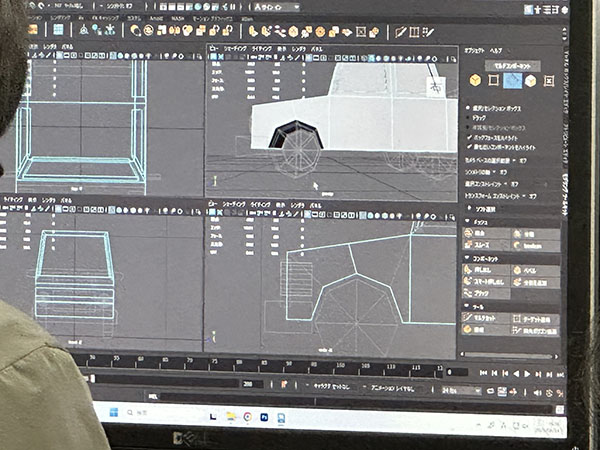
Task: Switch to the カスタム shelf tab
Action: click(x=134, y=18)
